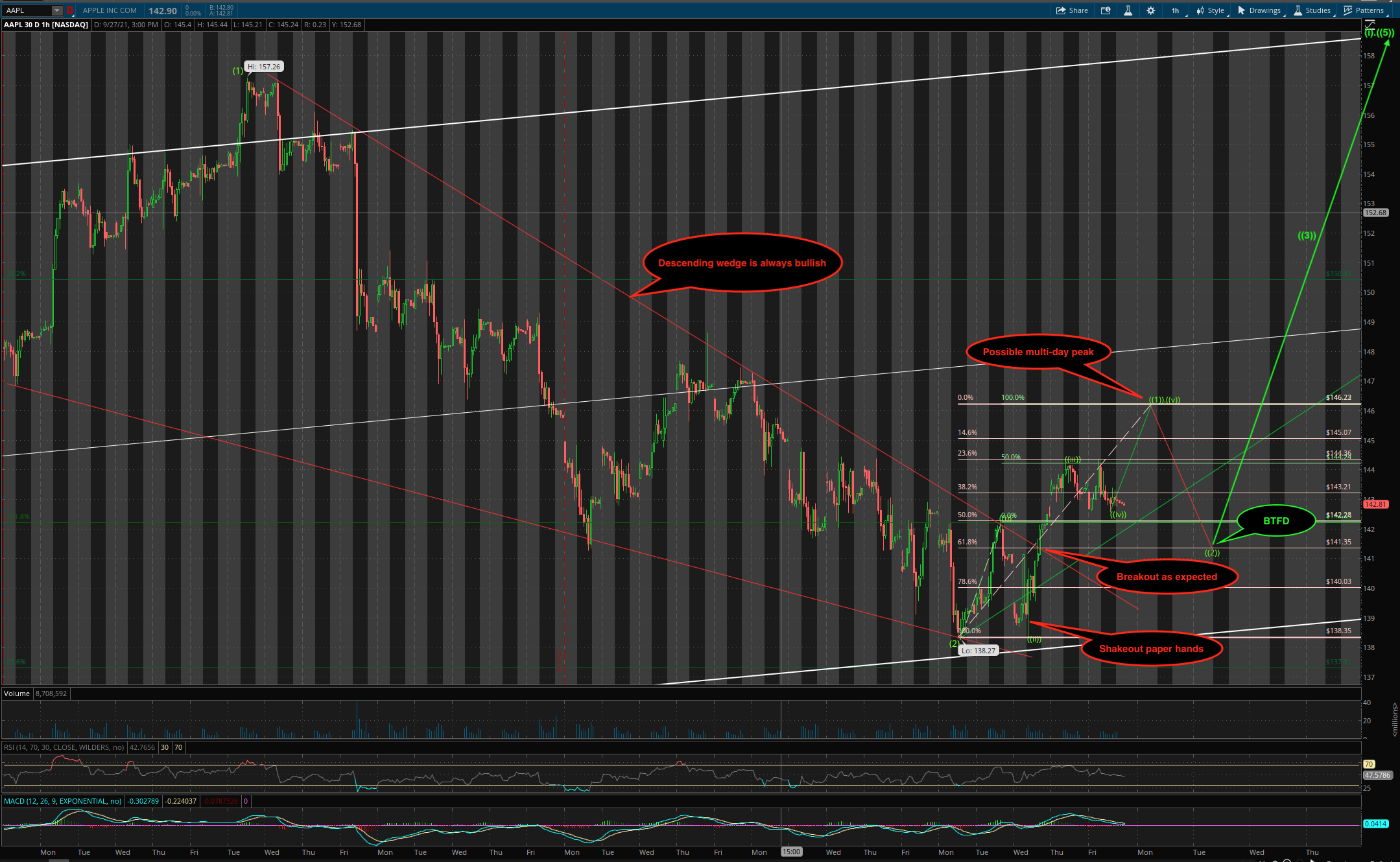Expand the 1h timeframe selector
1400x862 pixels.
point(1176,10)
